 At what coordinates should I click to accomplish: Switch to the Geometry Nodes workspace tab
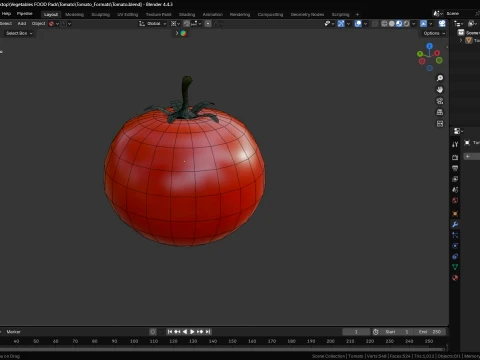tap(307, 14)
